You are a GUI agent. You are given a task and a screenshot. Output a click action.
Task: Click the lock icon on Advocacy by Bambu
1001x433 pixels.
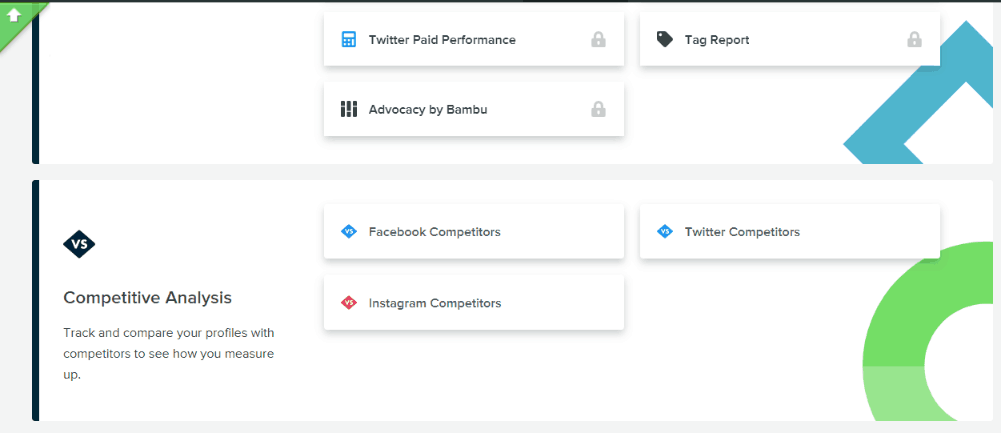598,109
